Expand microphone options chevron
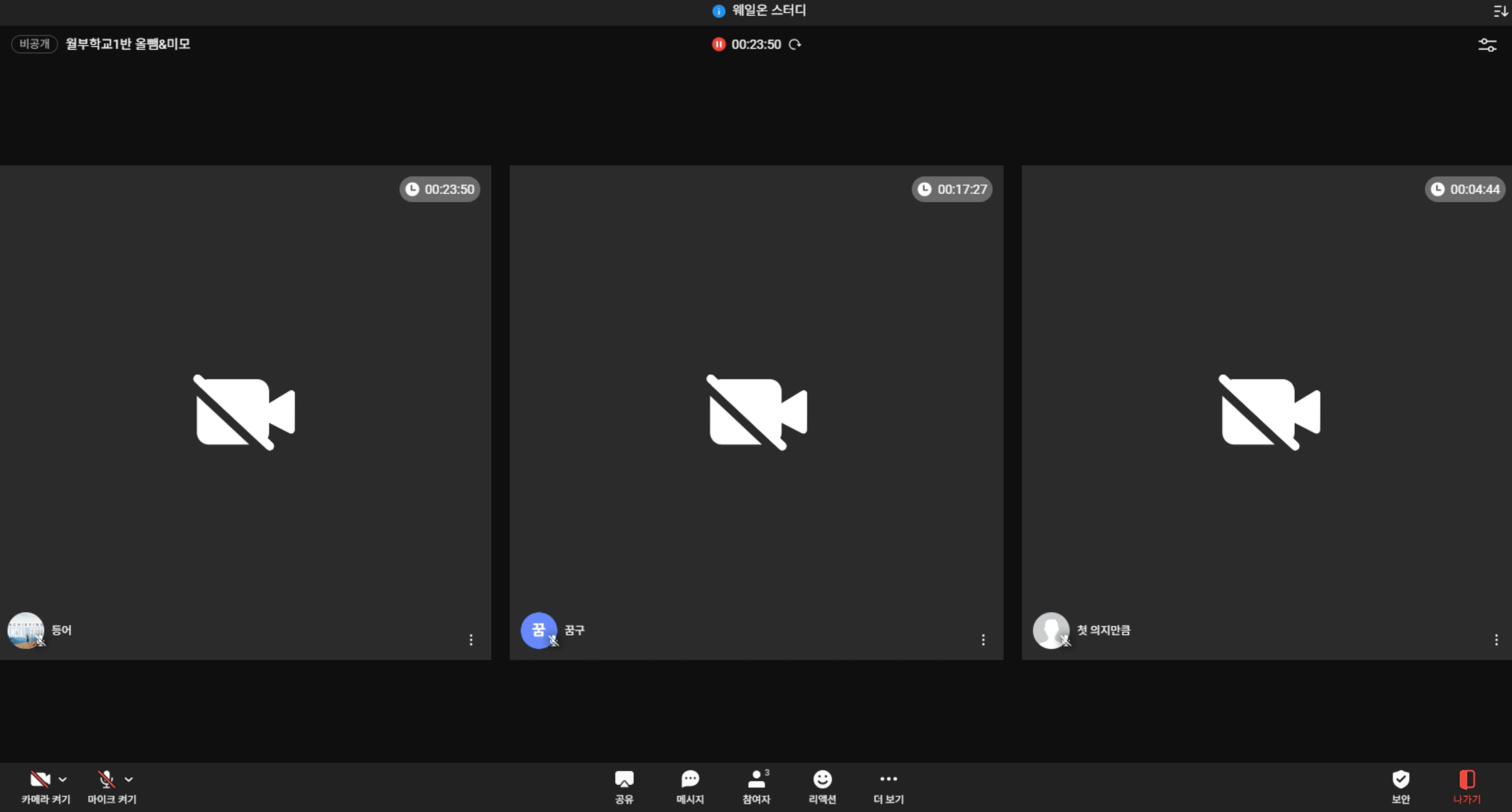 129,780
